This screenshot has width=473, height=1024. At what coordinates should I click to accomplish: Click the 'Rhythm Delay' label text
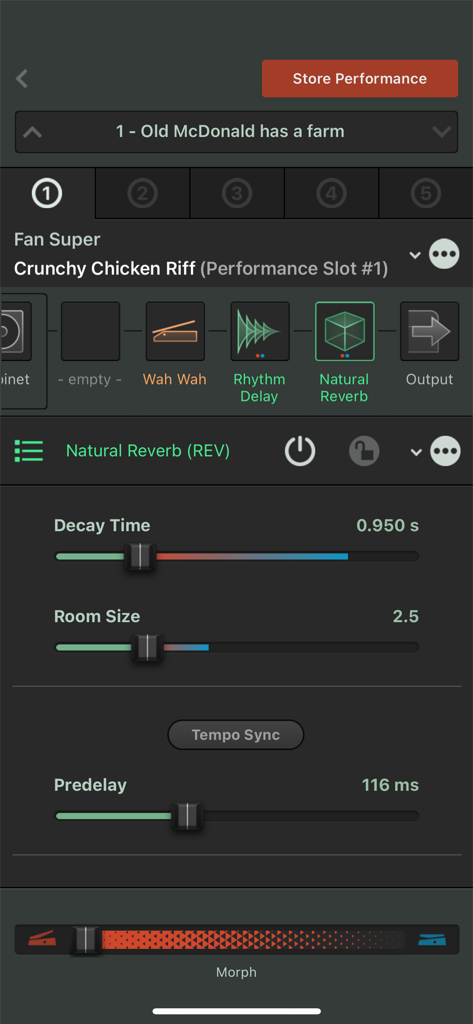point(259,388)
